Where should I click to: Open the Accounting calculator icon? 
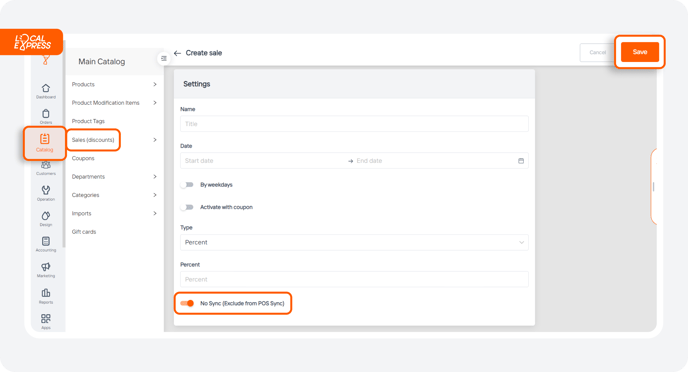[x=46, y=241]
